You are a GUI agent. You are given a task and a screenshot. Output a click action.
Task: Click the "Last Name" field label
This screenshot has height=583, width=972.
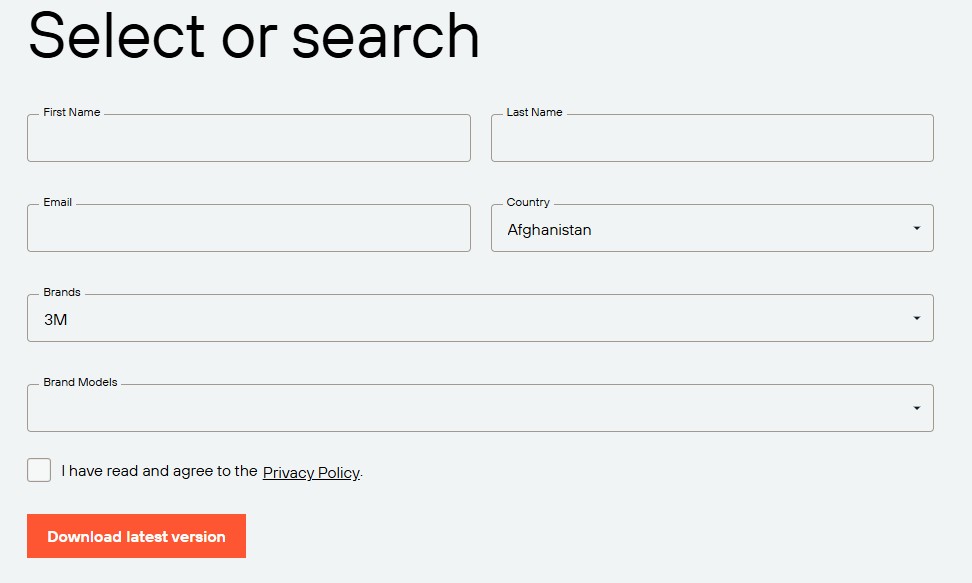pos(534,112)
